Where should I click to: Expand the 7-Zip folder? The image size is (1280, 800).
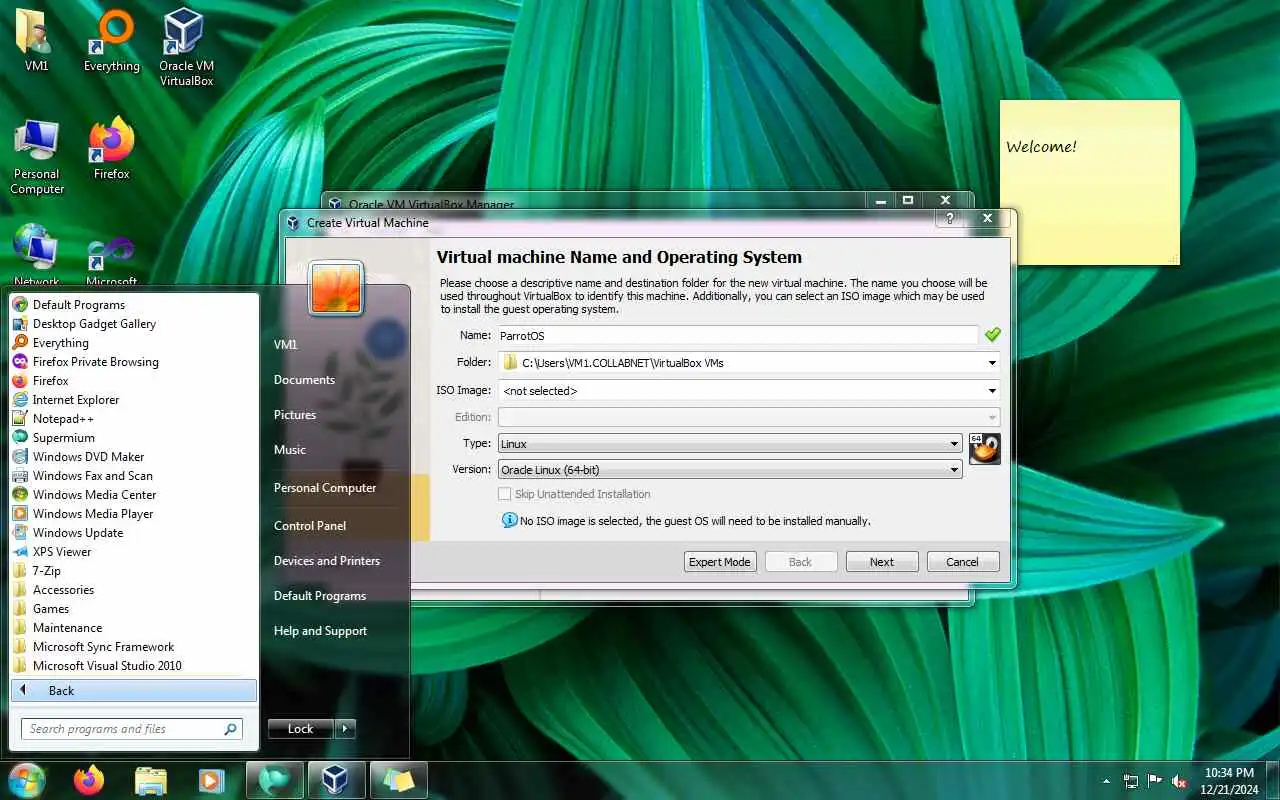[x=46, y=571]
